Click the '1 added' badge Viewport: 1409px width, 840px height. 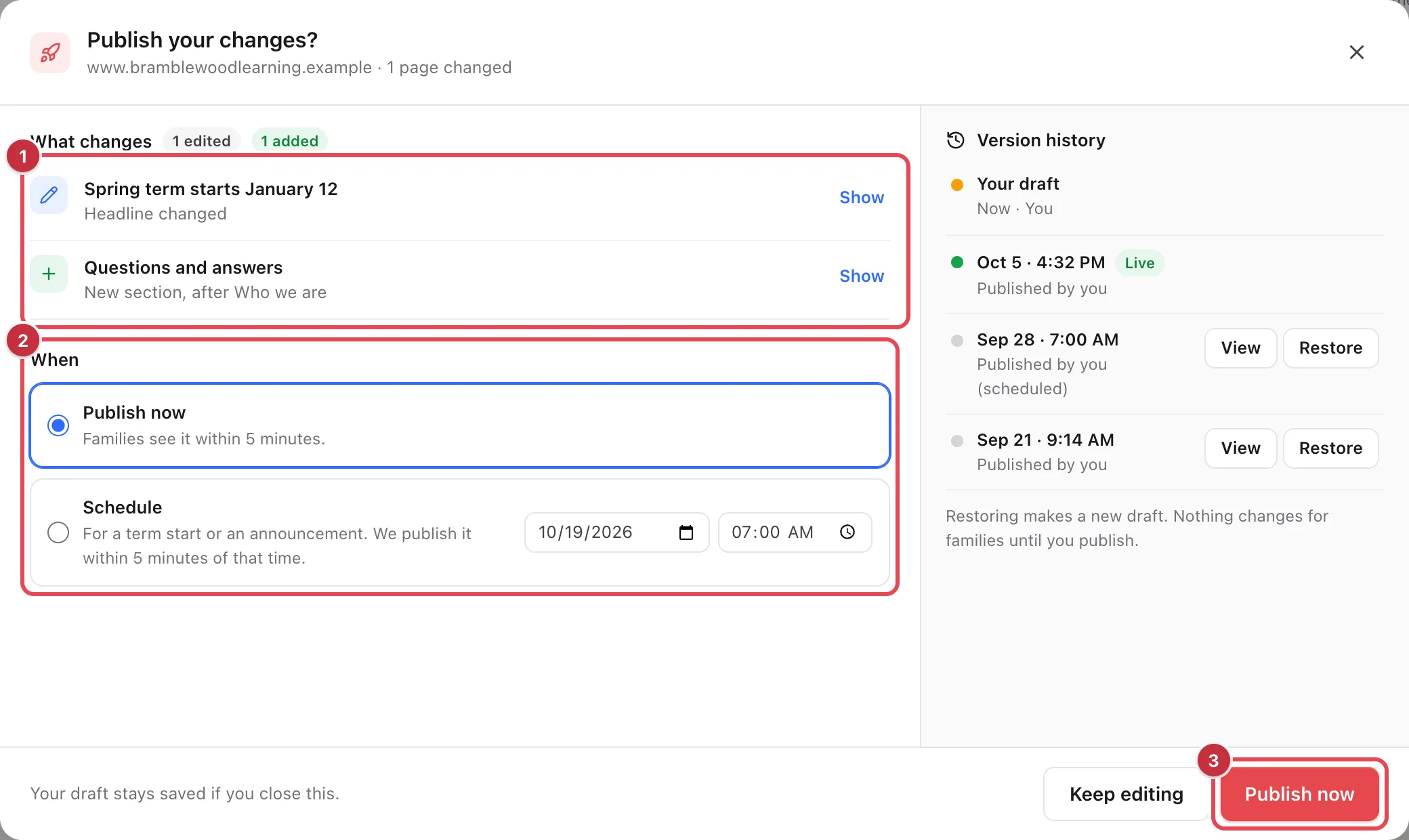point(290,141)
